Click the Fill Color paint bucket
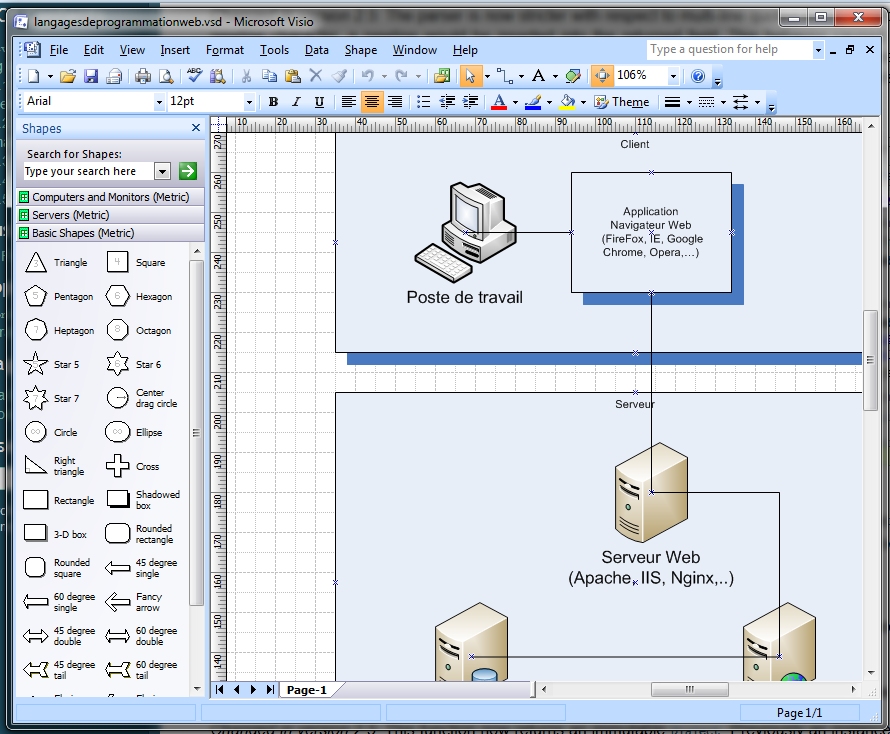890x734 pixels. point(567,102)
